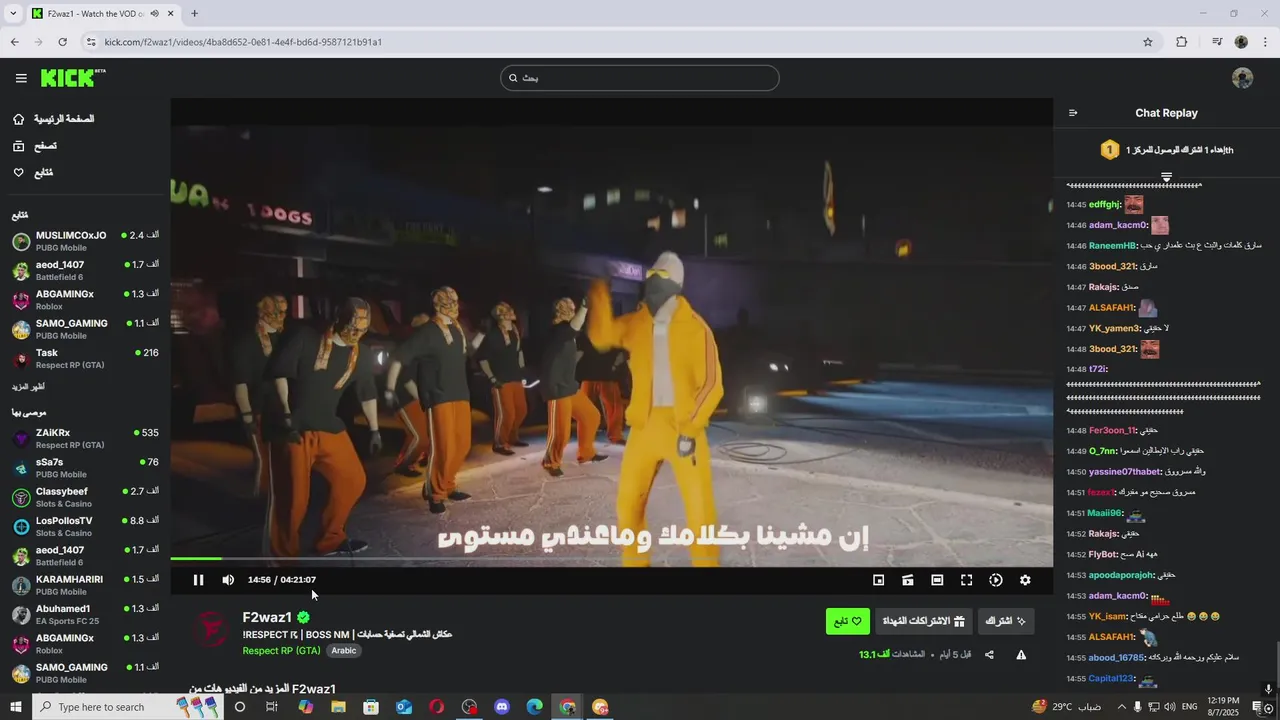Open the F2waz1 channel name link
Image resolution: width=1280 pixels, height=720 pixels.
pyautogui.click(x=267, y=617)
